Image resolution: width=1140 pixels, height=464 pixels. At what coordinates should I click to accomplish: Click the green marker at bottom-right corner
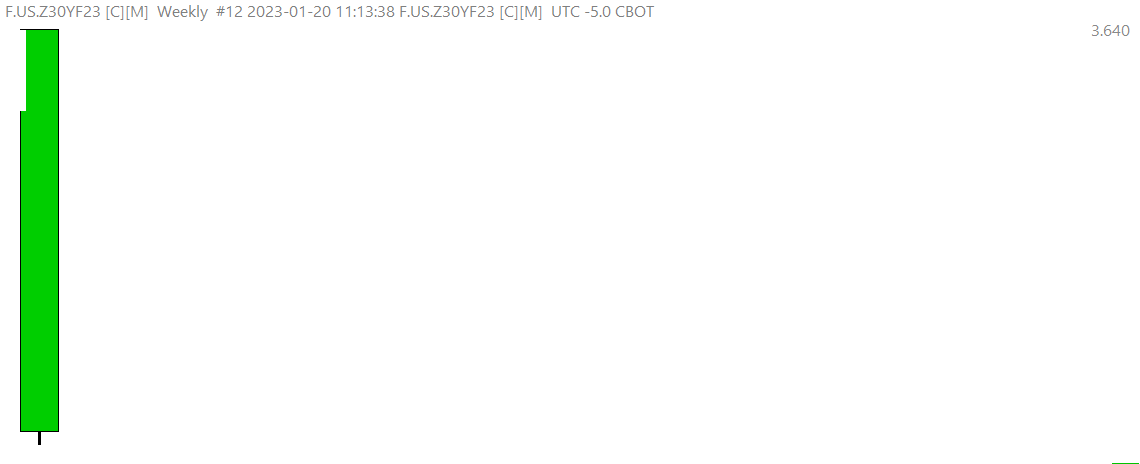click(x=1124, y=463)
